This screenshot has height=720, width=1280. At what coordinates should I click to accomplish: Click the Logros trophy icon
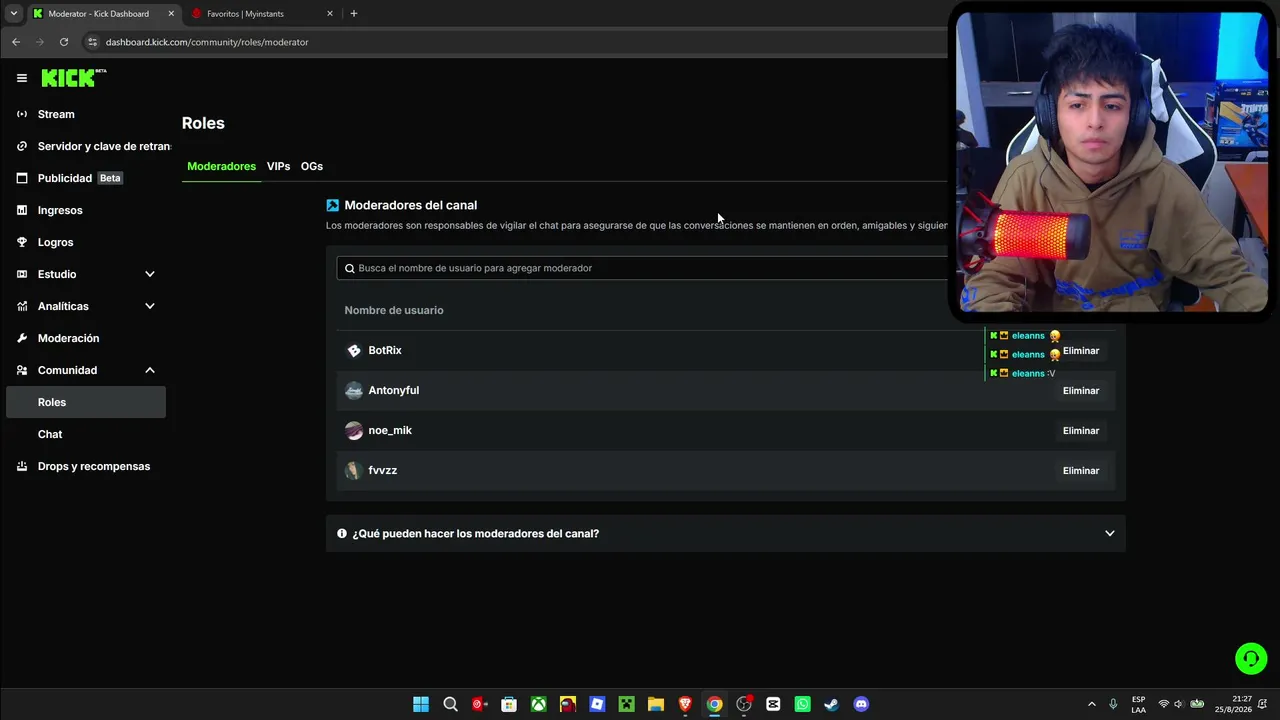pyautogui.click(x=22, y=242)
